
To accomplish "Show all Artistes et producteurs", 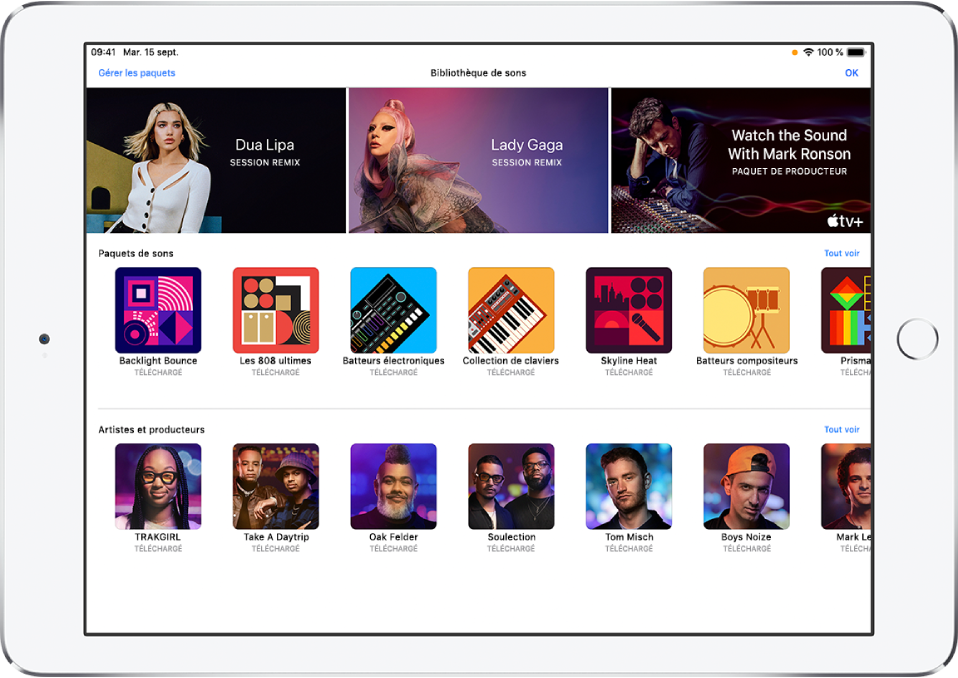I will 841,430.
